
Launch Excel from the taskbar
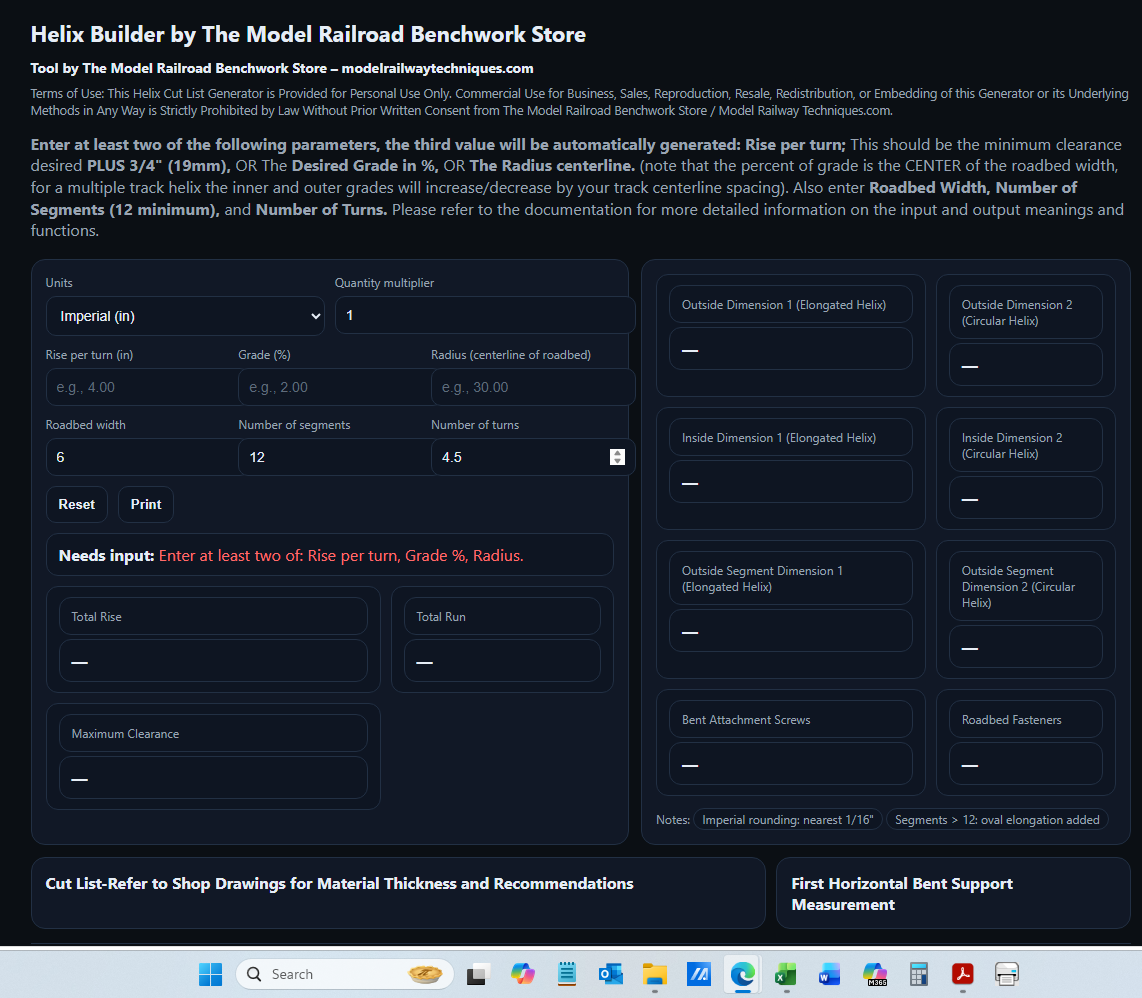tap(785, 973)
